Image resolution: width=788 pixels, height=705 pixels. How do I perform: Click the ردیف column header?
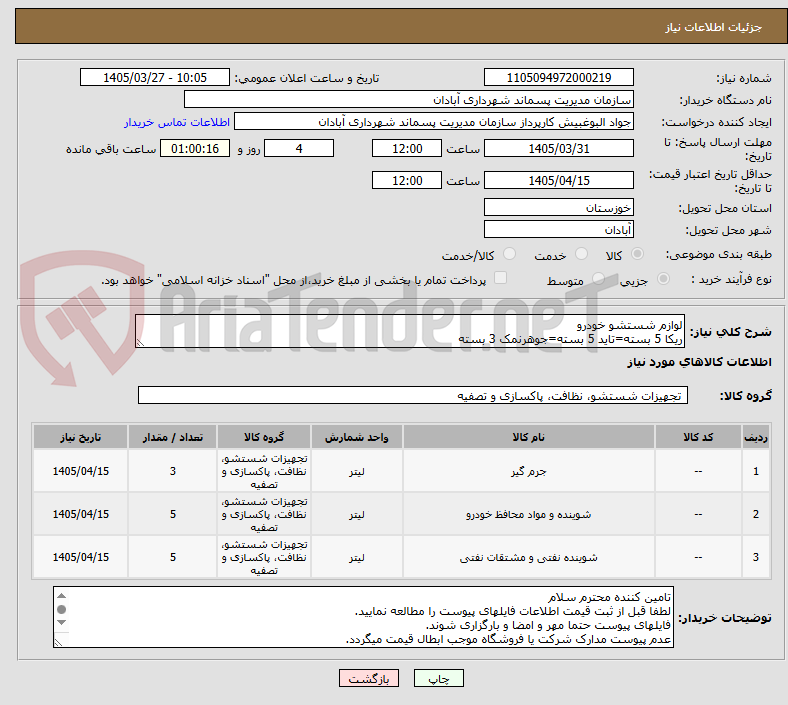point(756,437)
